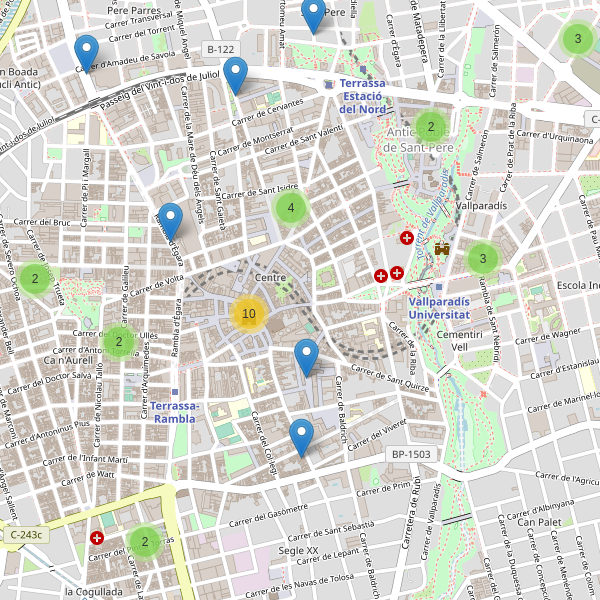600x600 pixels.
Task: Click the Ca n'Aurell neighborhood label
Action: pos(68,360)
